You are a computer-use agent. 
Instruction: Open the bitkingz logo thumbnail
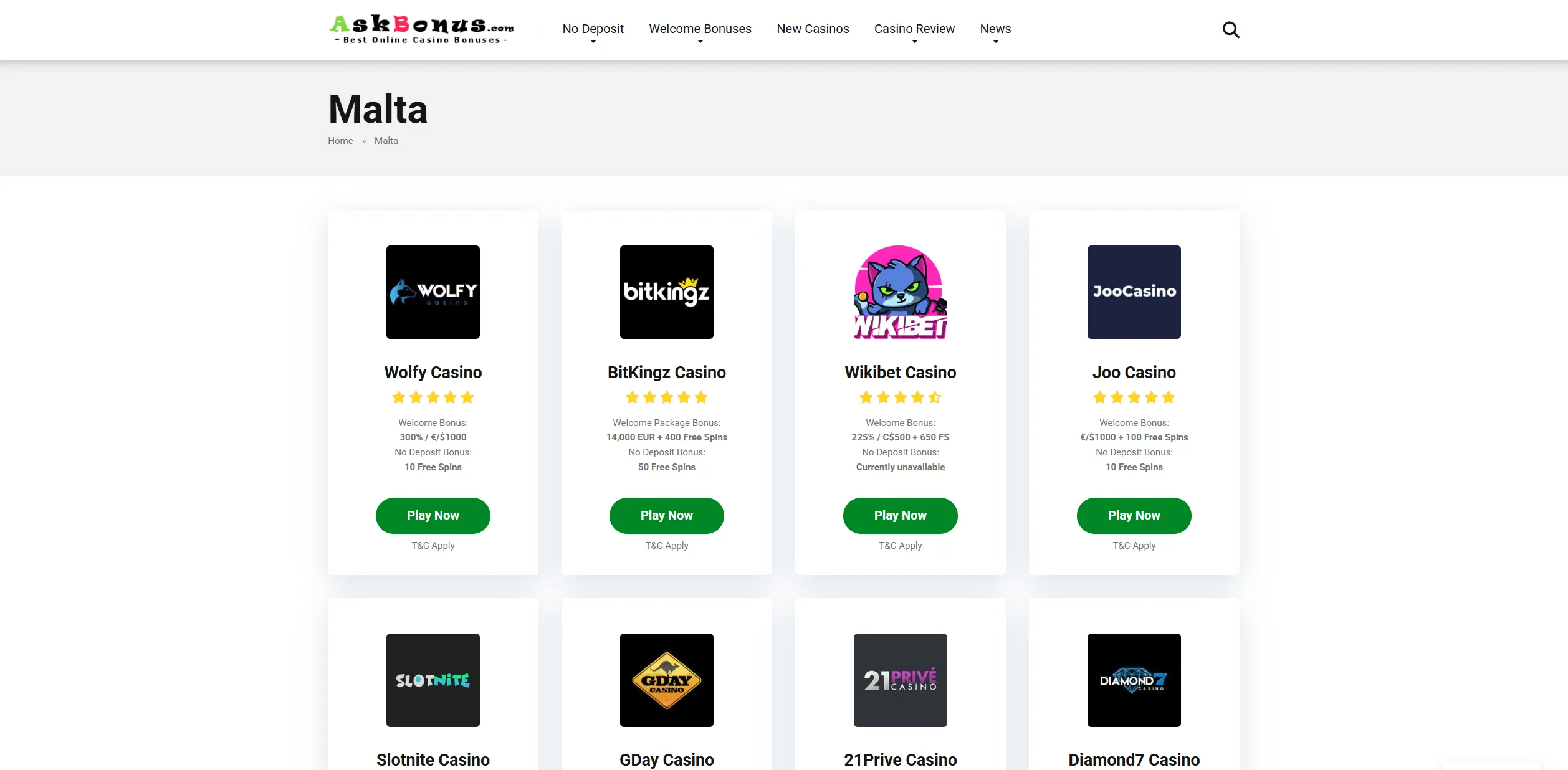point(667,292)
